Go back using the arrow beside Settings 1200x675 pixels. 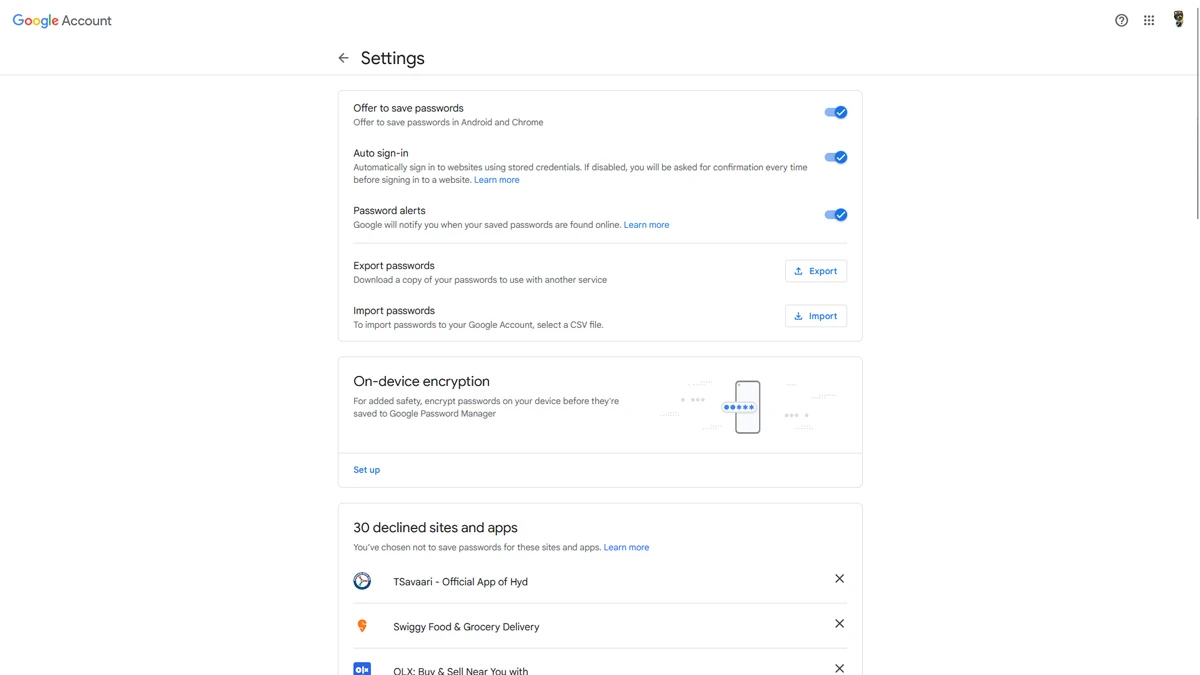pyautogui.click(x=343, y=58)
